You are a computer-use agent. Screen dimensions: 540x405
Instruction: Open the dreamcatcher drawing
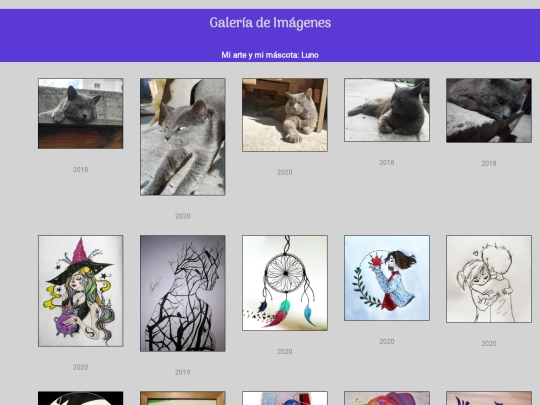coord(285,283)
